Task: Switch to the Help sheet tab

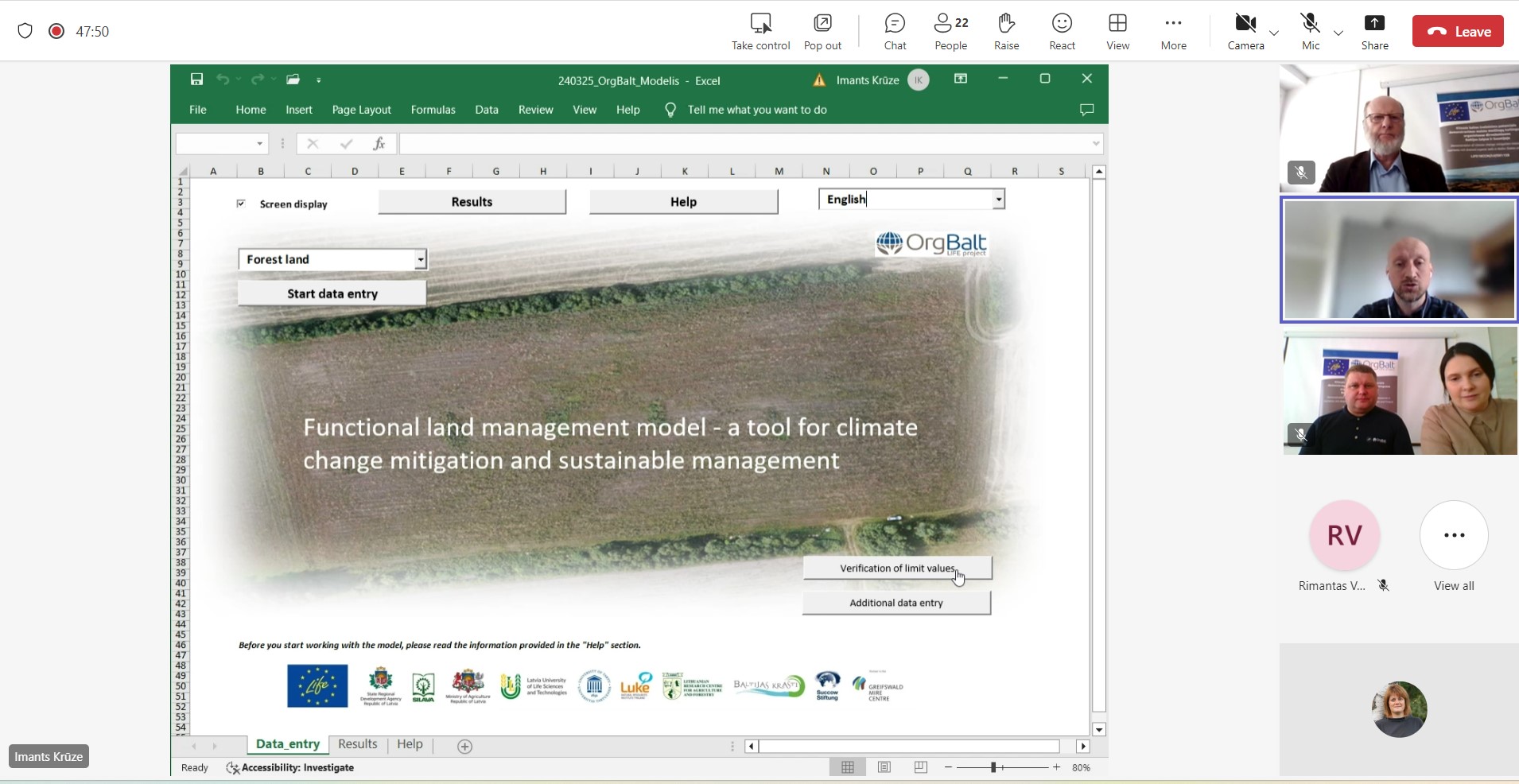Action: pos(410,744)
